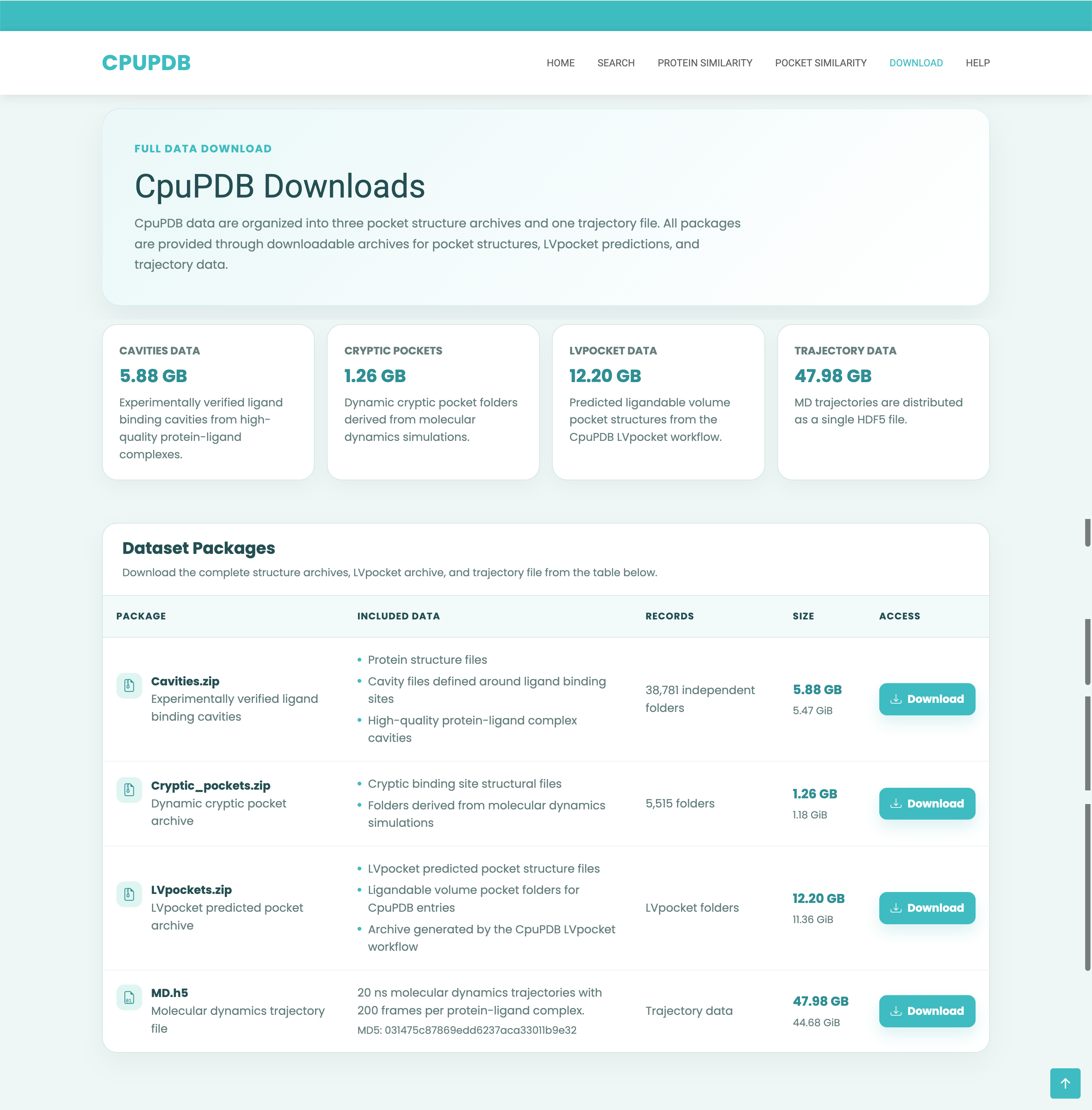Click the CAVITIES DATA summary card
Screen dimensions: 1092x1110
pos(208,402)
